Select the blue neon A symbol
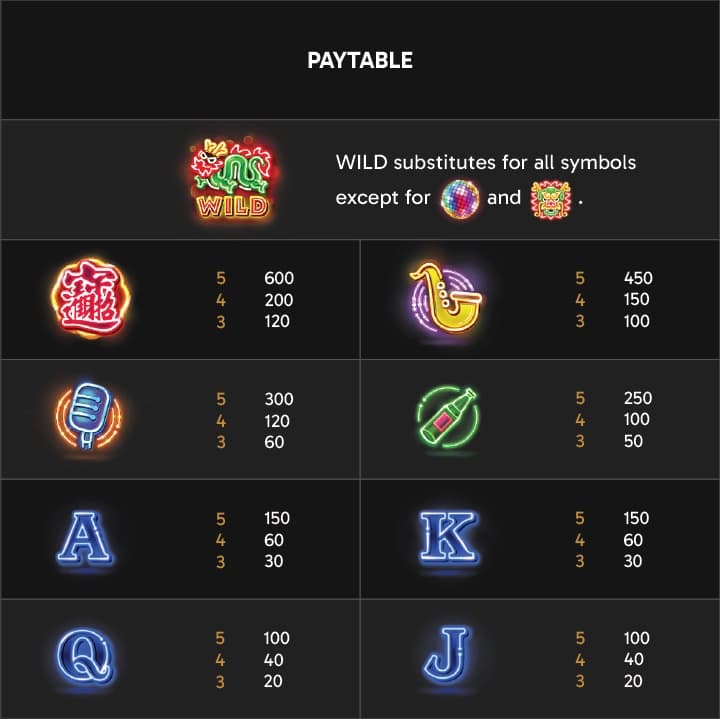 pos(85,538)
